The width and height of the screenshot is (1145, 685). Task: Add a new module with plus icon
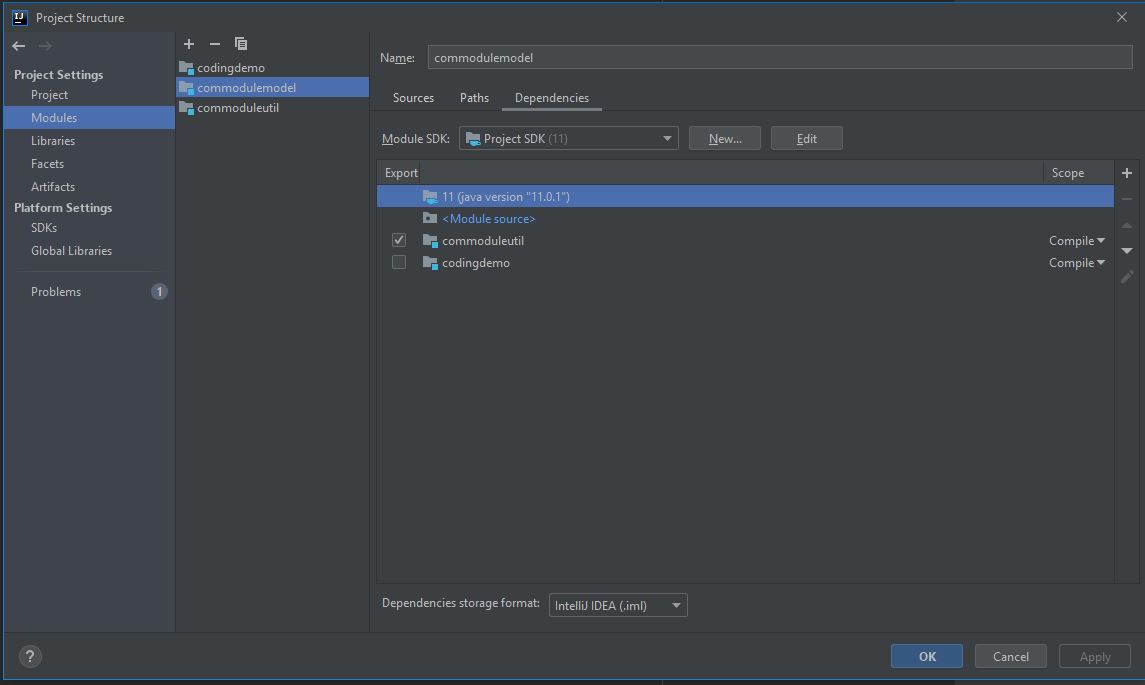click(x=188, y=44)
